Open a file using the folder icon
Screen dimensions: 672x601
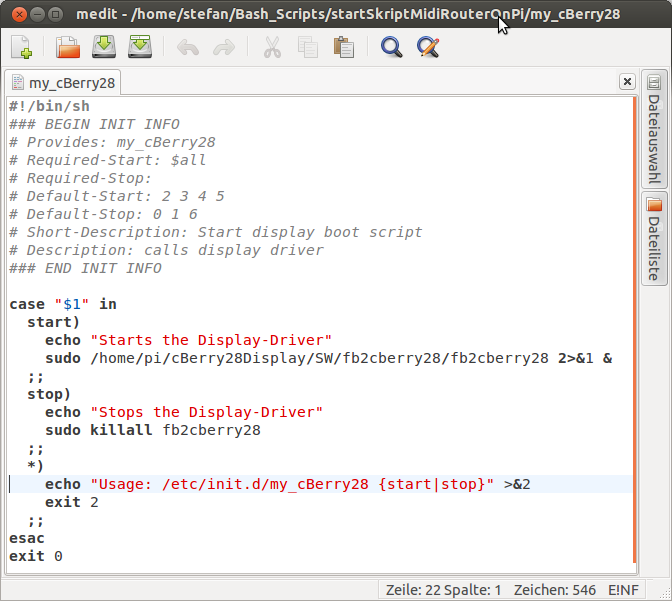coord(68,47)
